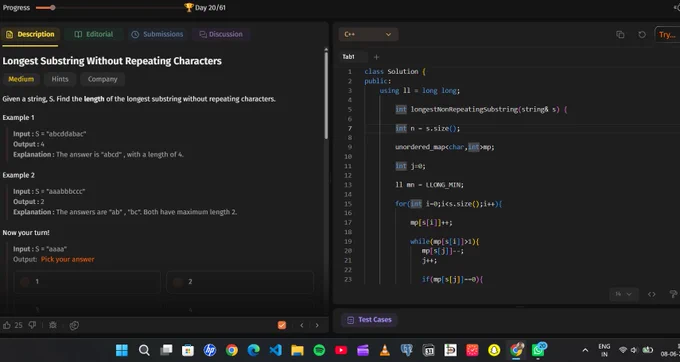680x362 pixels.
Task: Switch to the Editorial tab
Action: [x=94, y=34]
